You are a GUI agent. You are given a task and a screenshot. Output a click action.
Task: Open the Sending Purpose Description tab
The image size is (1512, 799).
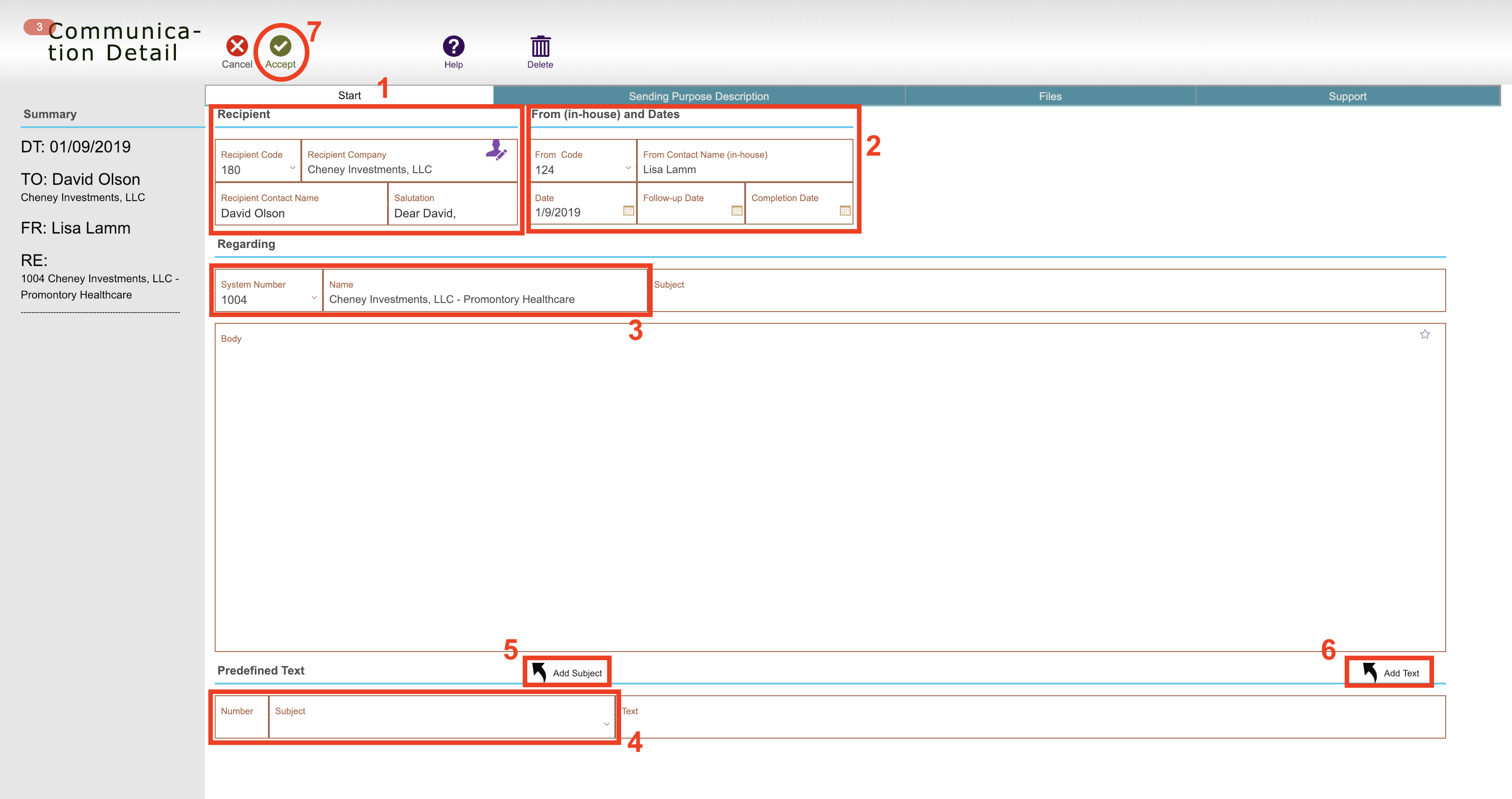(698, 96)
